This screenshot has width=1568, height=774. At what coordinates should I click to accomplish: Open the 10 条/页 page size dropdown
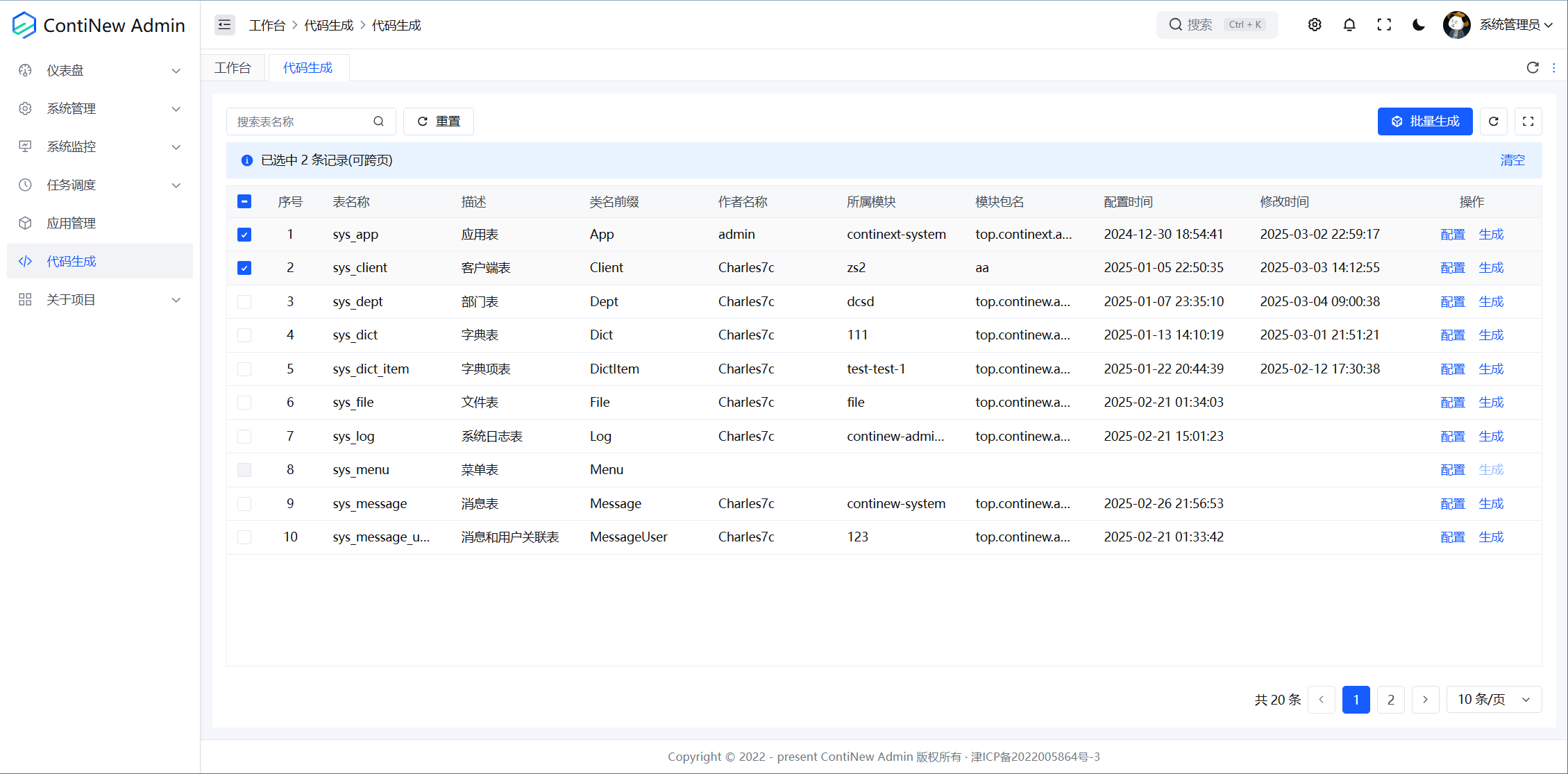tap(1494, 700)
